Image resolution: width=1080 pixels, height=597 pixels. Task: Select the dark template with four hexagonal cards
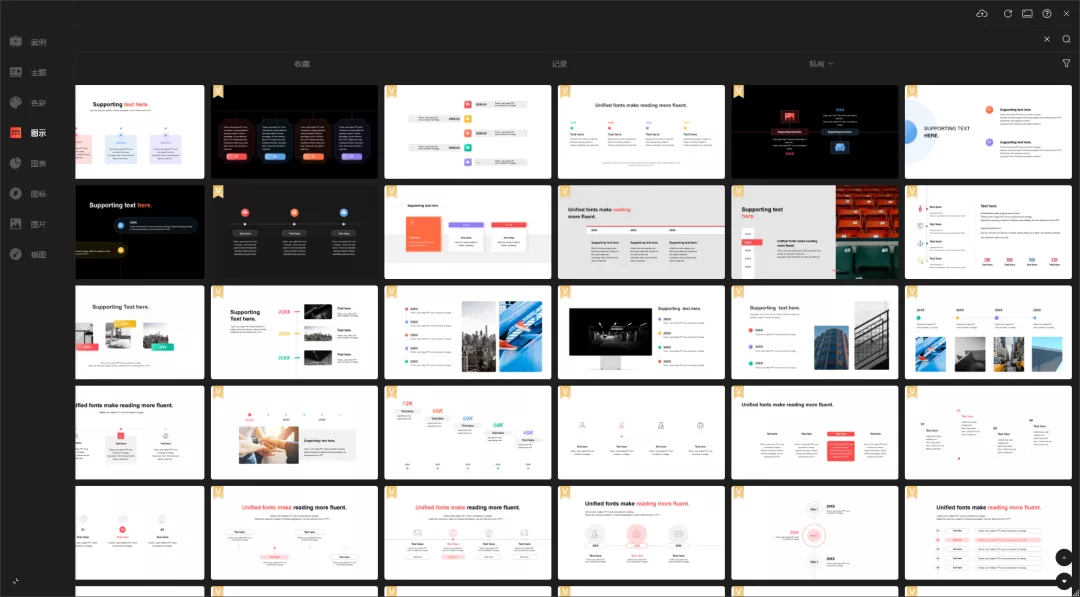295,132
